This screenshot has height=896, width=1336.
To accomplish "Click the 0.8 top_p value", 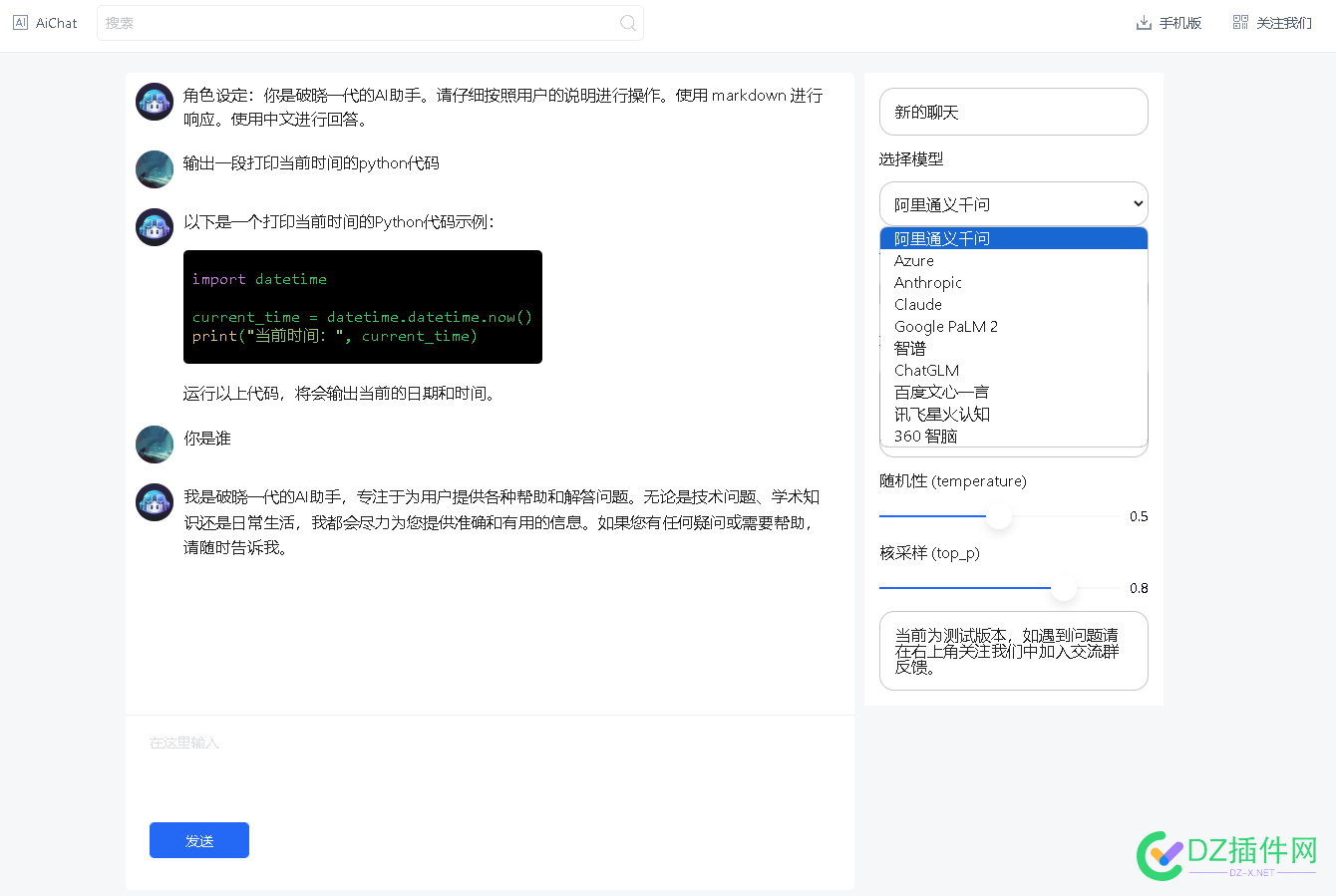I will point(1139,588).
